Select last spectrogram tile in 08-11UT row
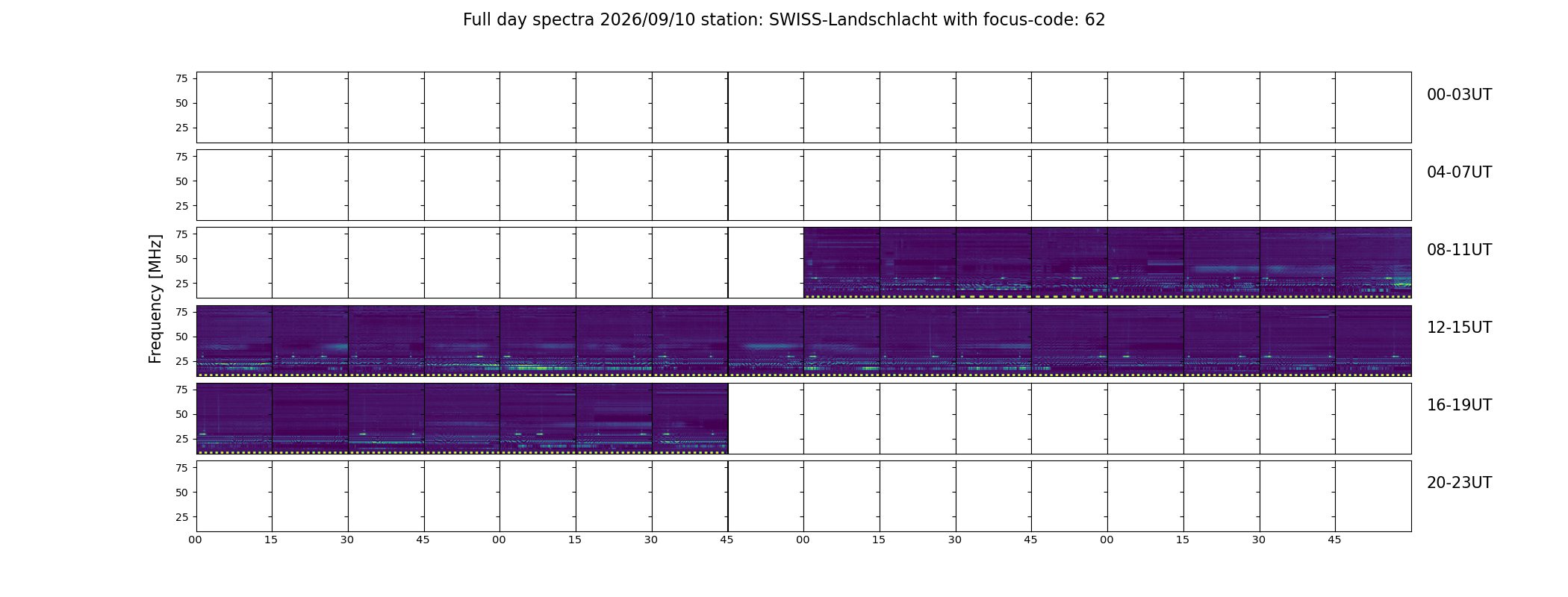The image size is (1568, 597). coord(1373,263)
